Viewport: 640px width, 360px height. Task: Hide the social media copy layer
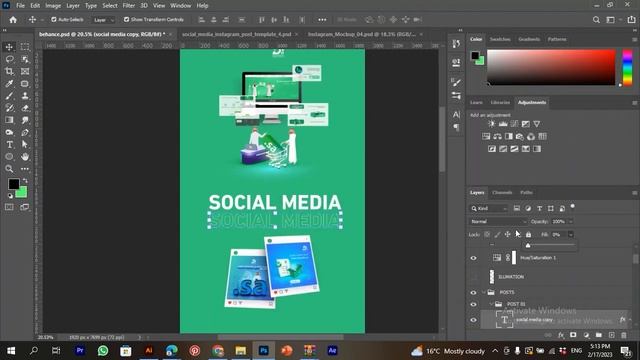tap(473, 320)
